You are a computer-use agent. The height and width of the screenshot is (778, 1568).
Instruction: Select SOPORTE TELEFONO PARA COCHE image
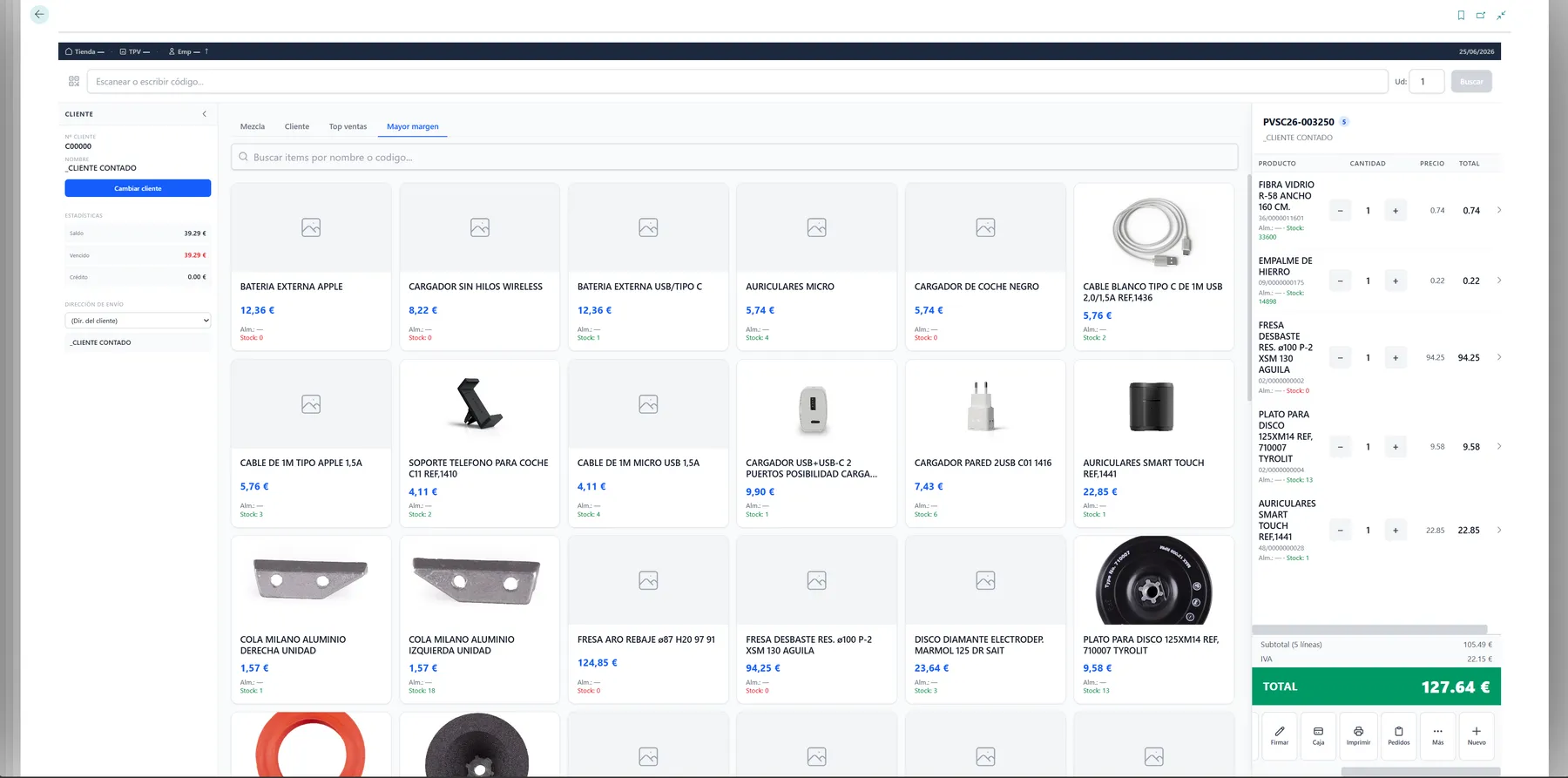[x=479, y=404]
